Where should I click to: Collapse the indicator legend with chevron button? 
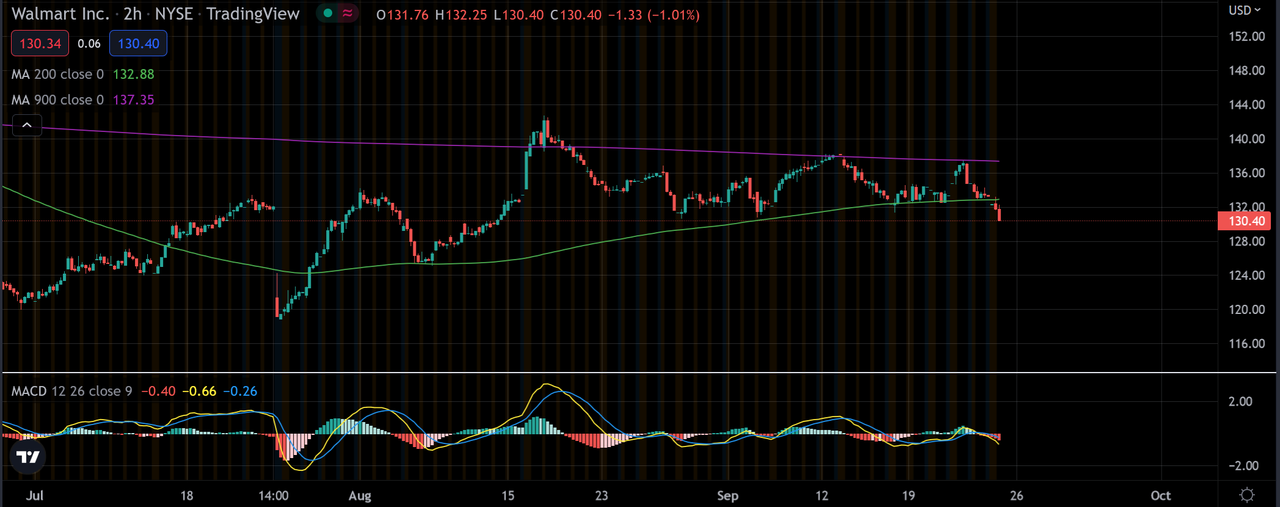27,125
